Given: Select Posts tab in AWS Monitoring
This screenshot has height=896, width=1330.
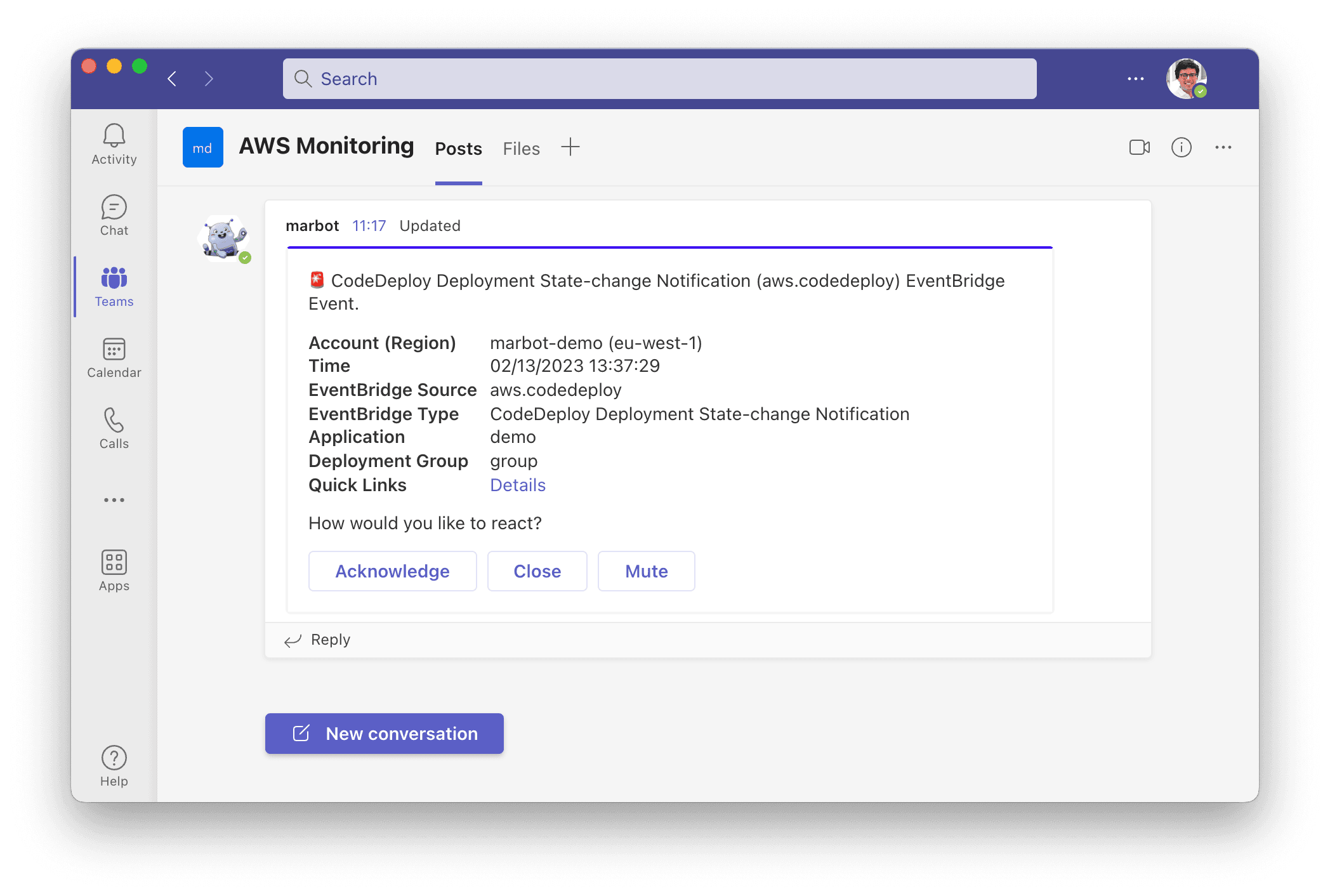Looking at the screenshot, I should point(459,148).
